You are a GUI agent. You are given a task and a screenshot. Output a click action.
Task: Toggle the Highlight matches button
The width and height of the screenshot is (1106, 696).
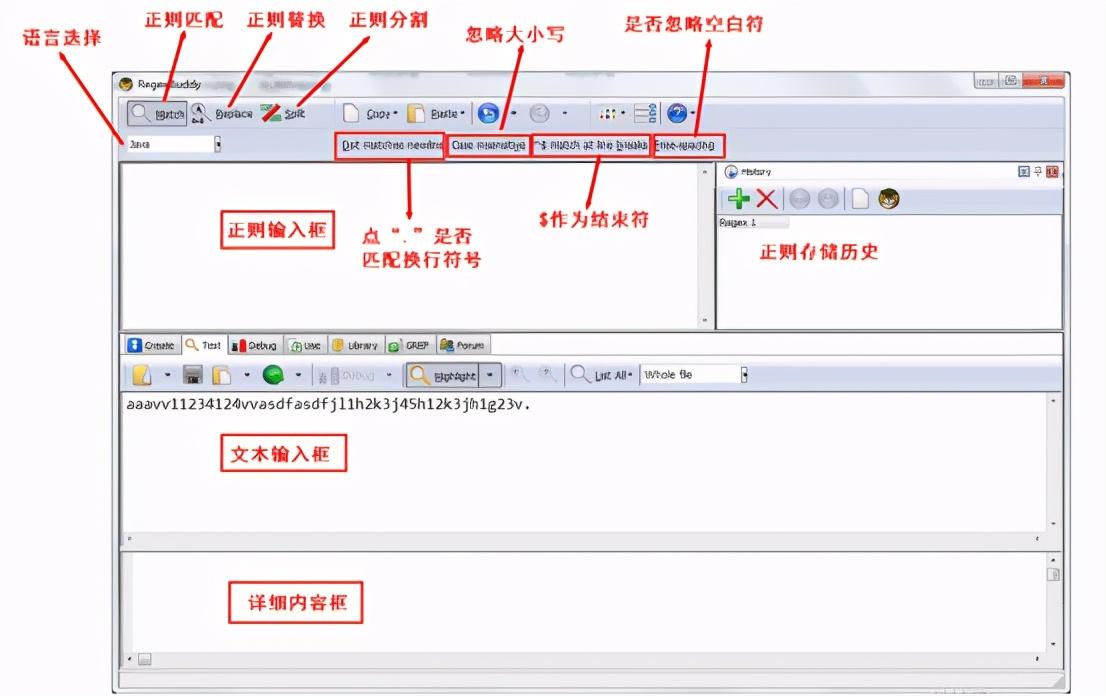pos(443,375)
